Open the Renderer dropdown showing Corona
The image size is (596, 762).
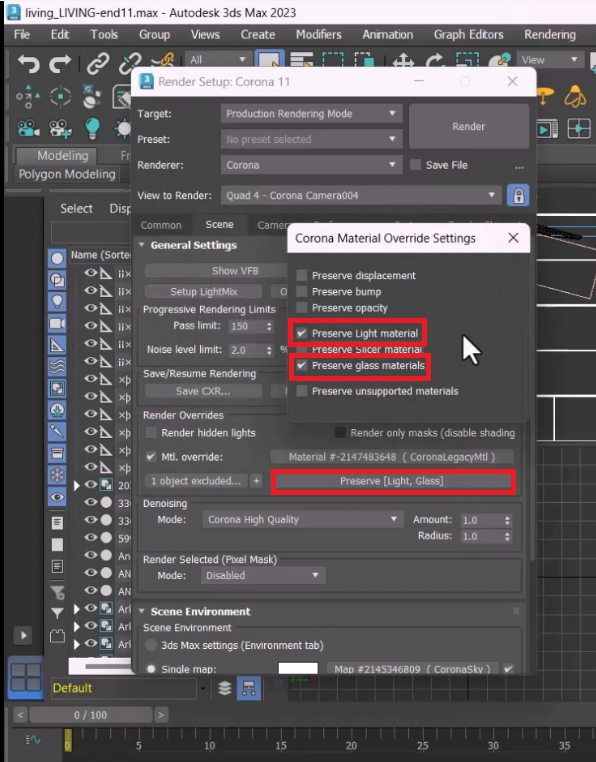tap(311, 165)
